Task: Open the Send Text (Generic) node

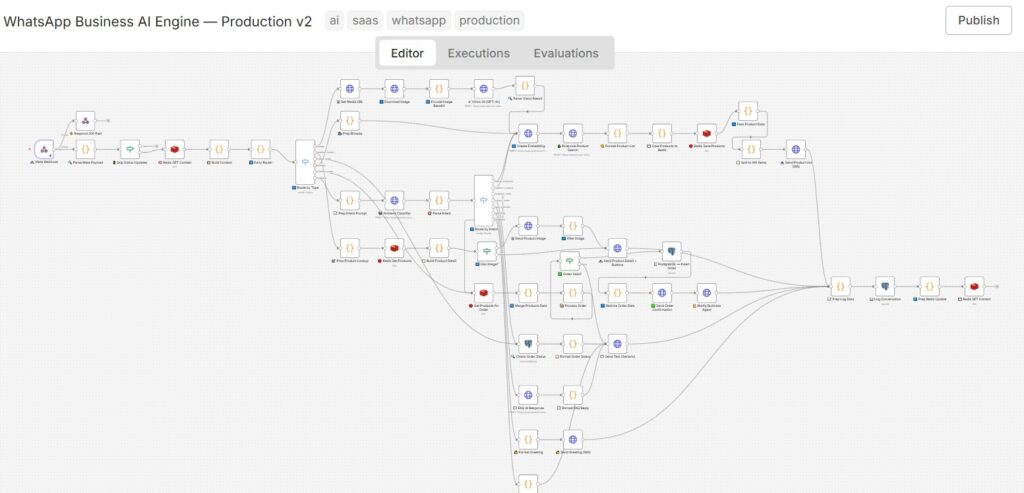Action: click(617, 343)
